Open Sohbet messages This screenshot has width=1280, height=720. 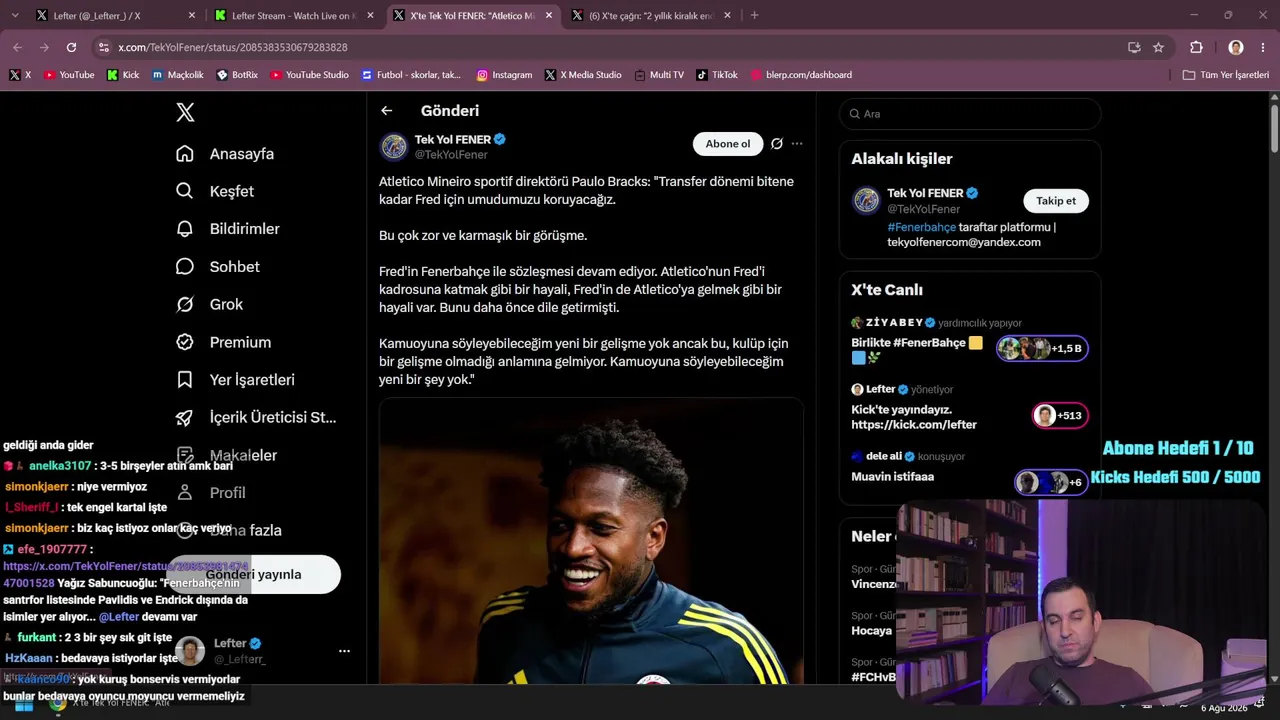(x=218, y=267)
